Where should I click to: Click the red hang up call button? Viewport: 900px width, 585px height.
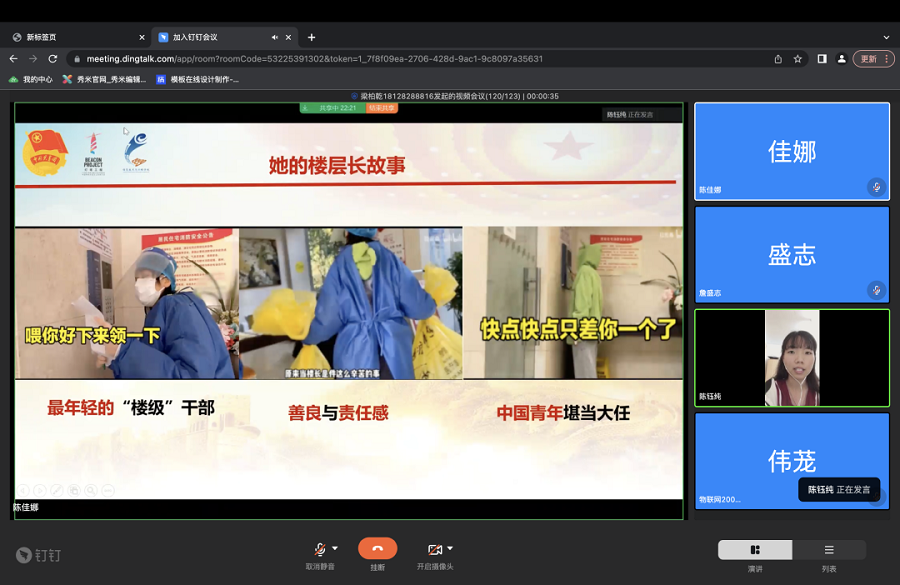click(x=377, y=549)
